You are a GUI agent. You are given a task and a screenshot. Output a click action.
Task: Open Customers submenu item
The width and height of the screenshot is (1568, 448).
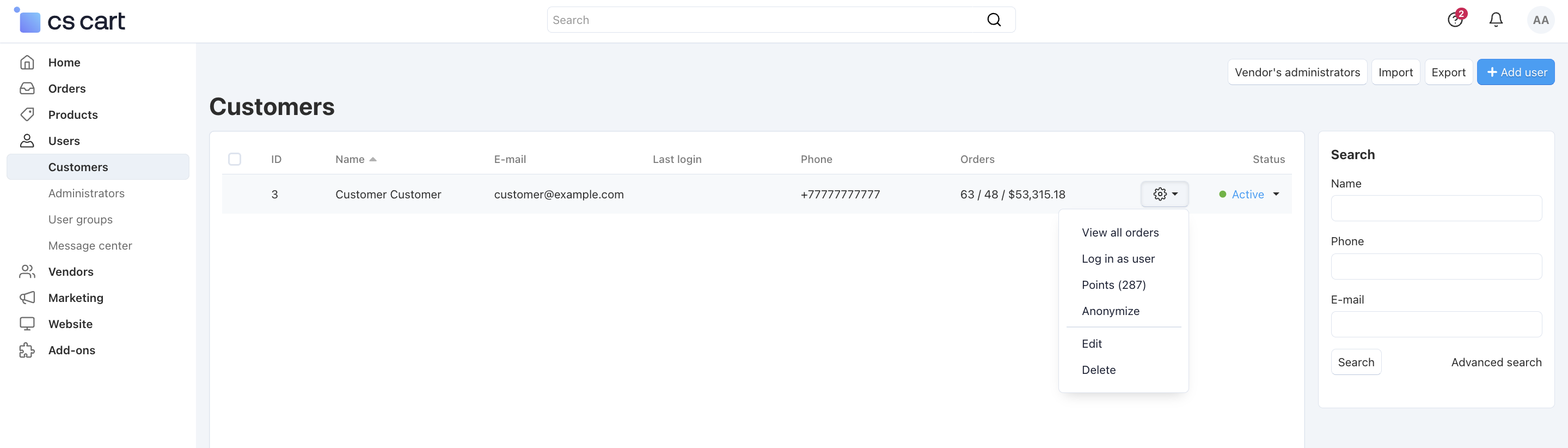[x=98, y=167]
